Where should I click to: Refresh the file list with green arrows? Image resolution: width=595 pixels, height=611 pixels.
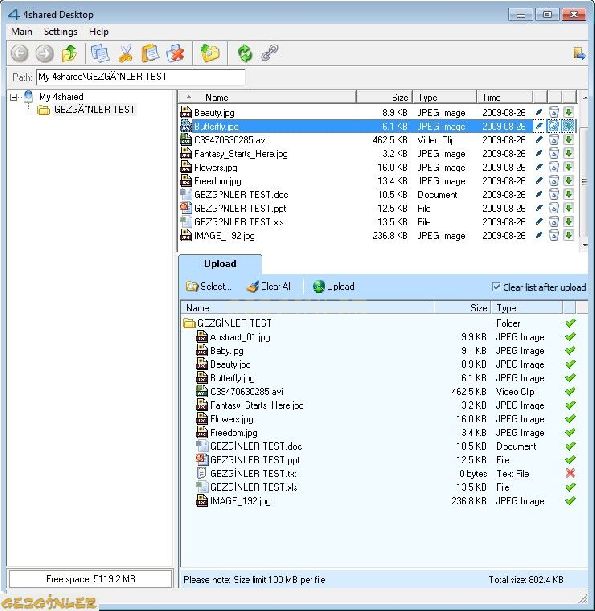pos(245,53)
